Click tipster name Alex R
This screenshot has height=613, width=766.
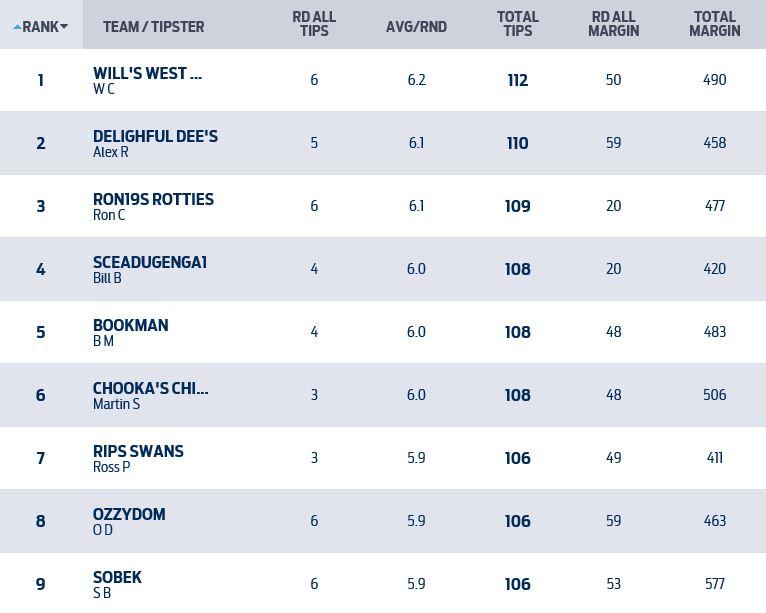tap(111, 152)
